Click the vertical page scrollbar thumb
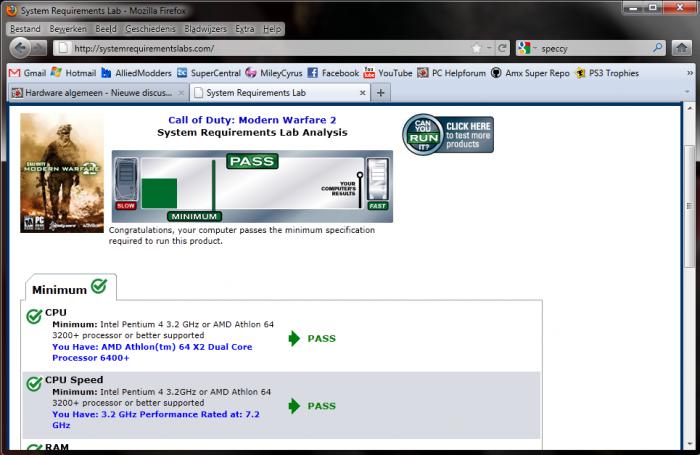700x455 pixels. (689, 206)
